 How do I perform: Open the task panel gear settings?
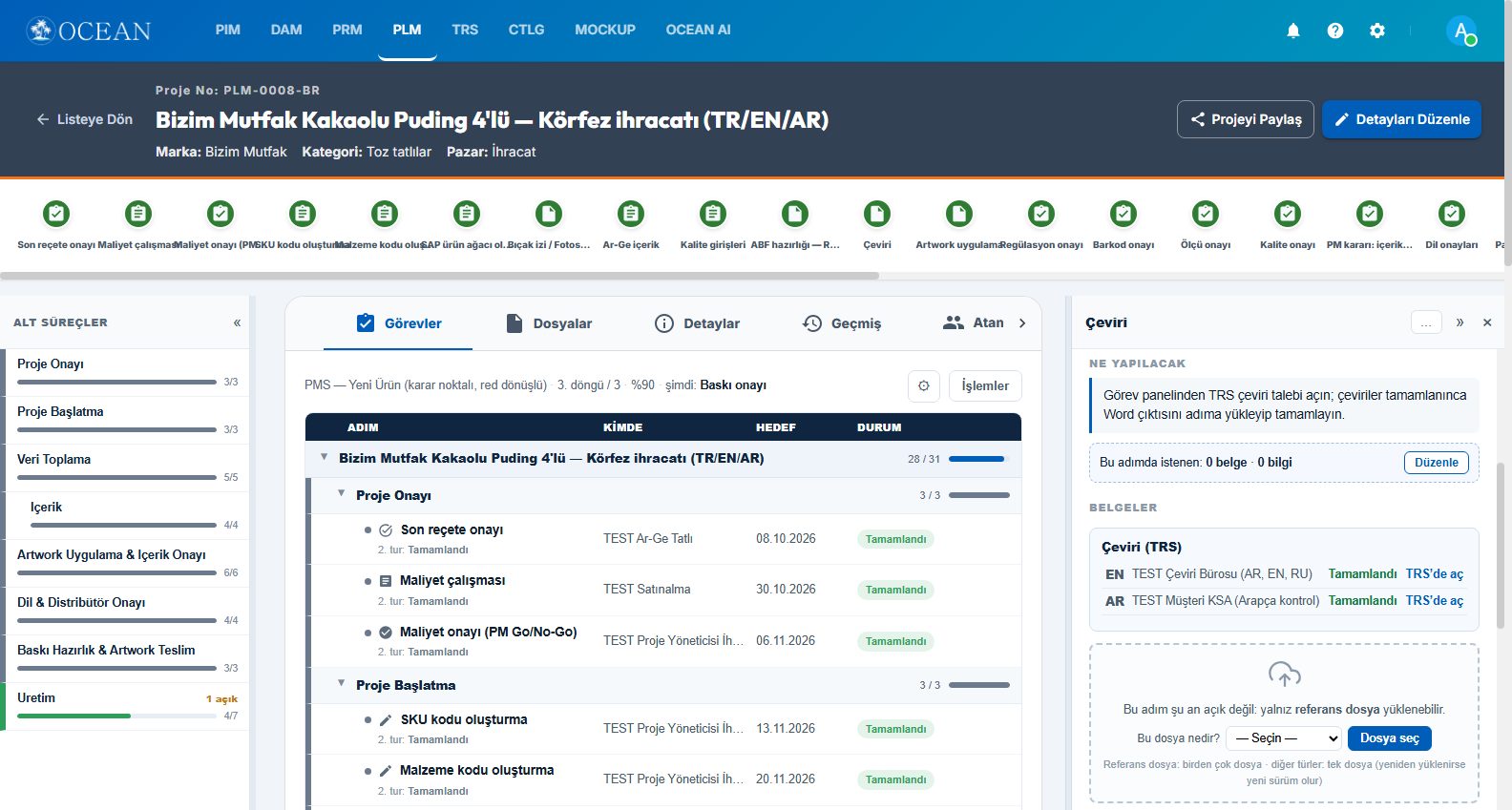tap(924, 385)
